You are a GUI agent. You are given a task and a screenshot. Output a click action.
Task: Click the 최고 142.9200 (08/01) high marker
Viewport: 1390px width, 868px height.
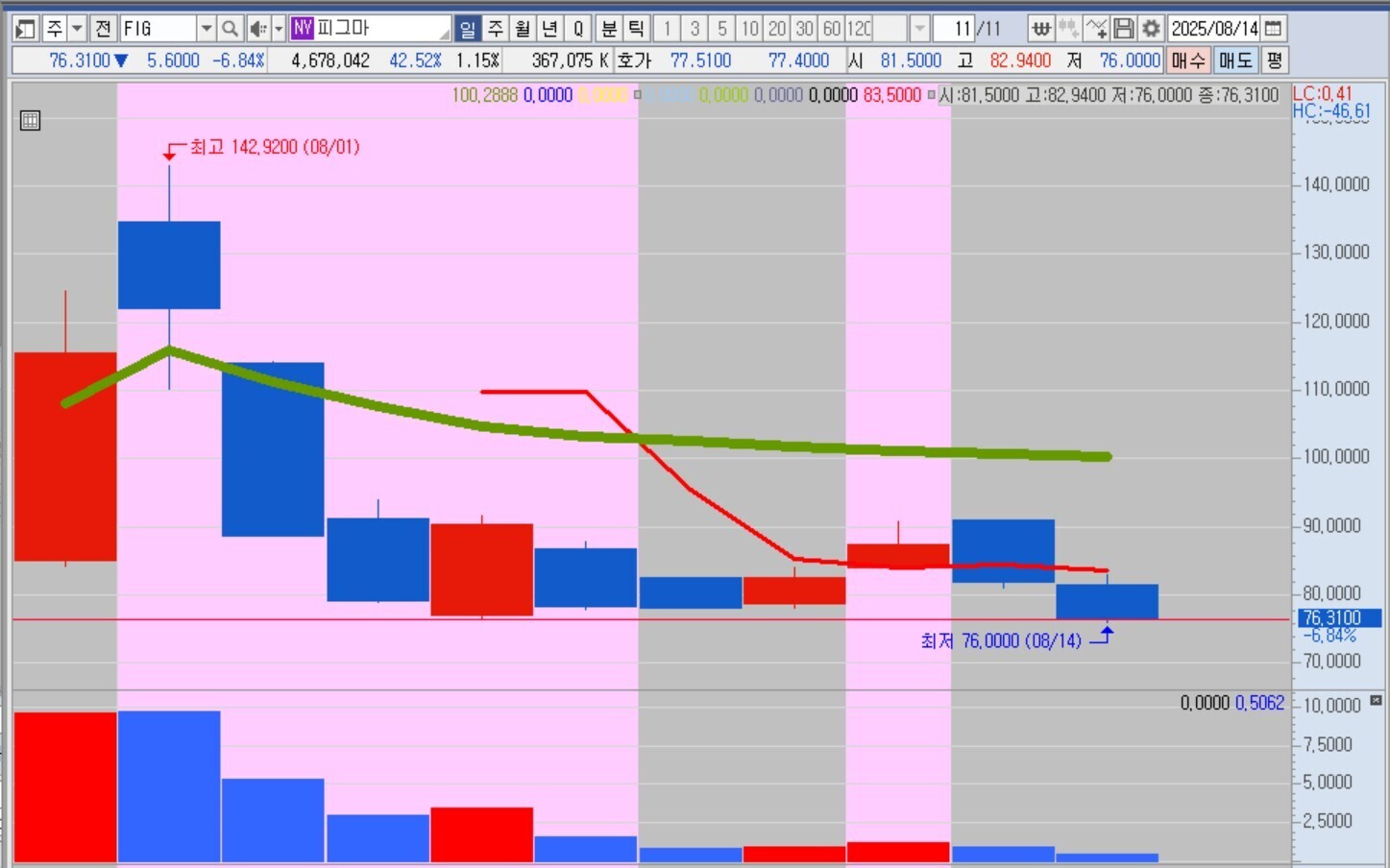point(274,147)
